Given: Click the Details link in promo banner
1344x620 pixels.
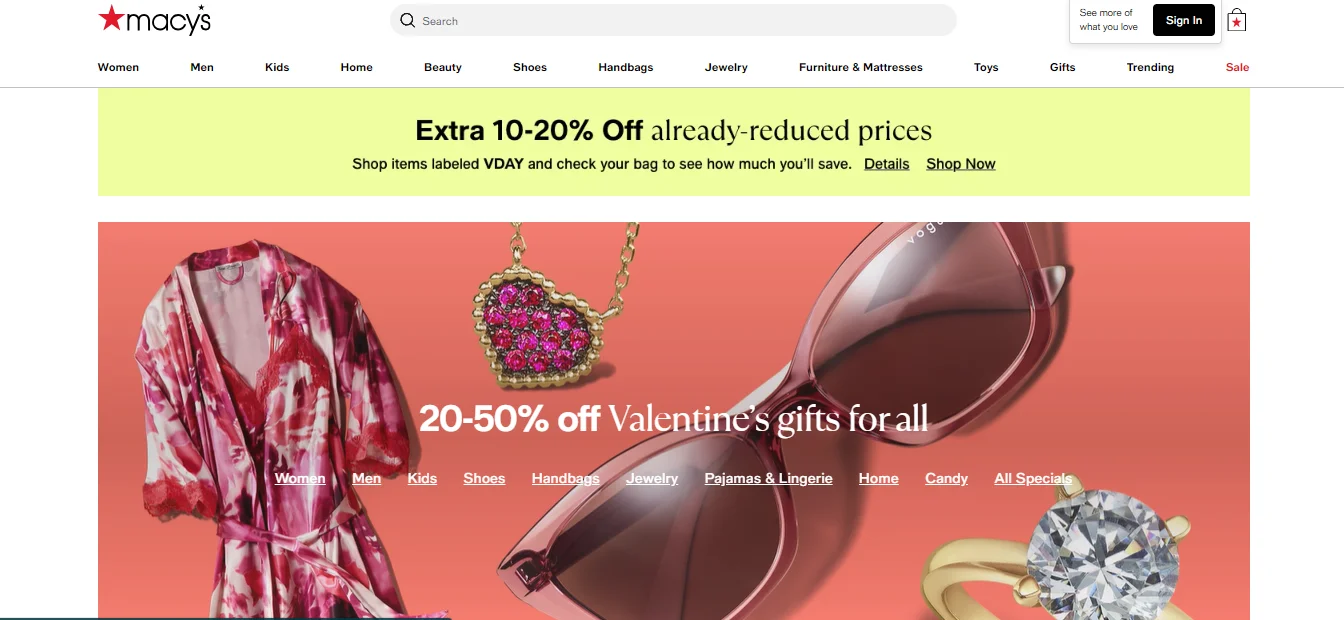Looking at the screenshot, I should (887, 164).
